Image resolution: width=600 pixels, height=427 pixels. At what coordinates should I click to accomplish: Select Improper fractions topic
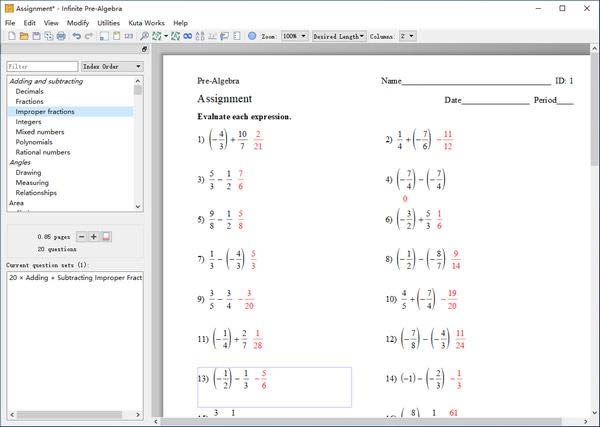tap(70, 112)
